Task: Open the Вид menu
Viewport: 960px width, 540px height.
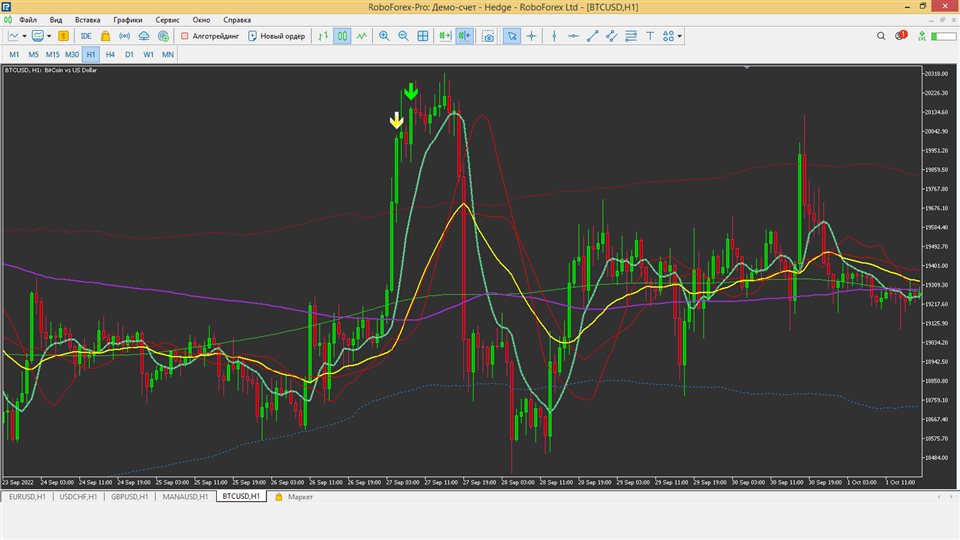Action: tap(56, 20)
